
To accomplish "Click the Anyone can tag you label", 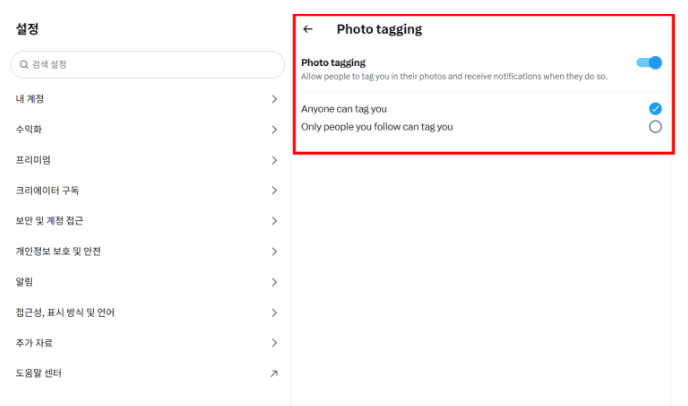I will [344, 108].
